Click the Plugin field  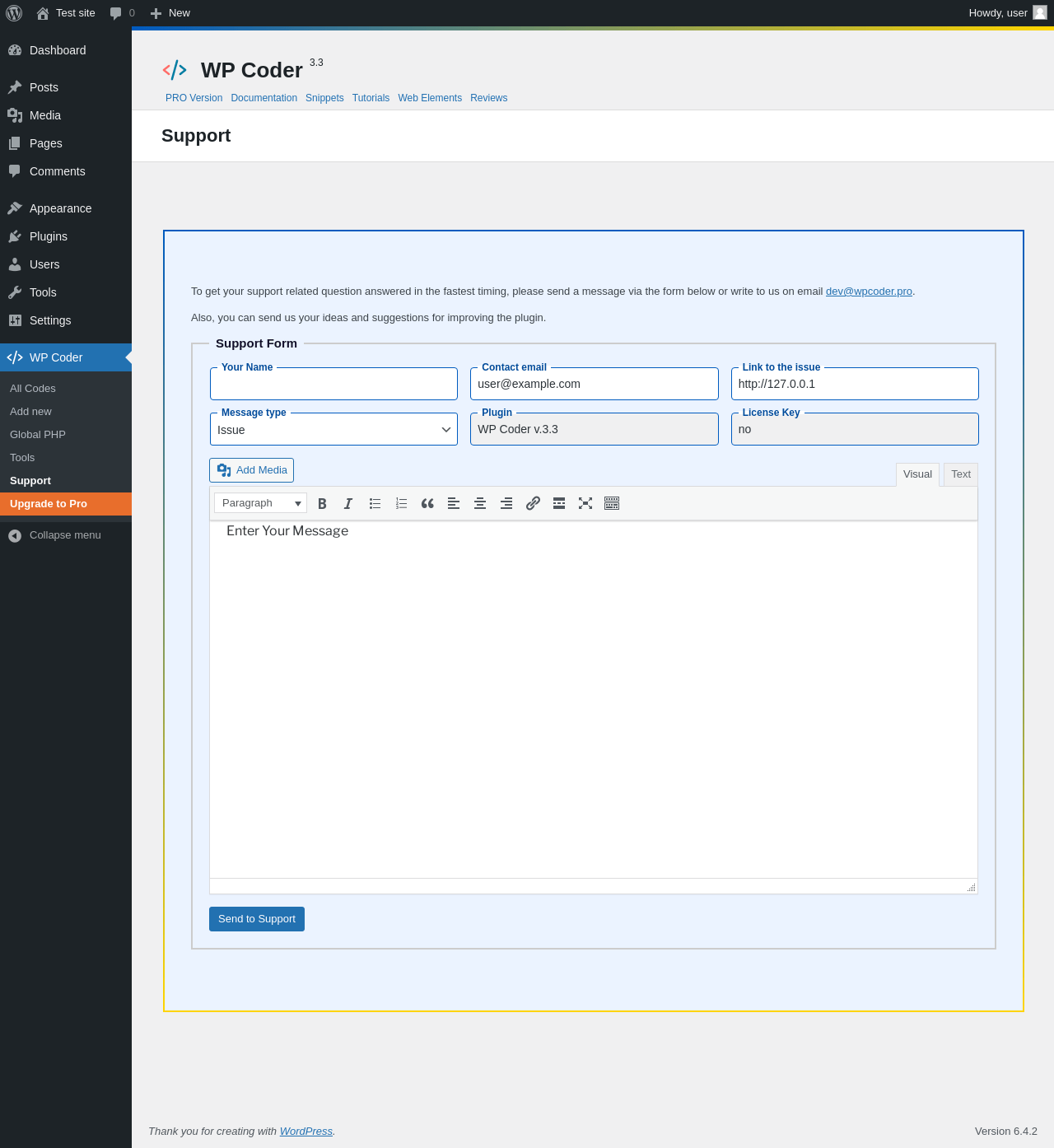594,429
